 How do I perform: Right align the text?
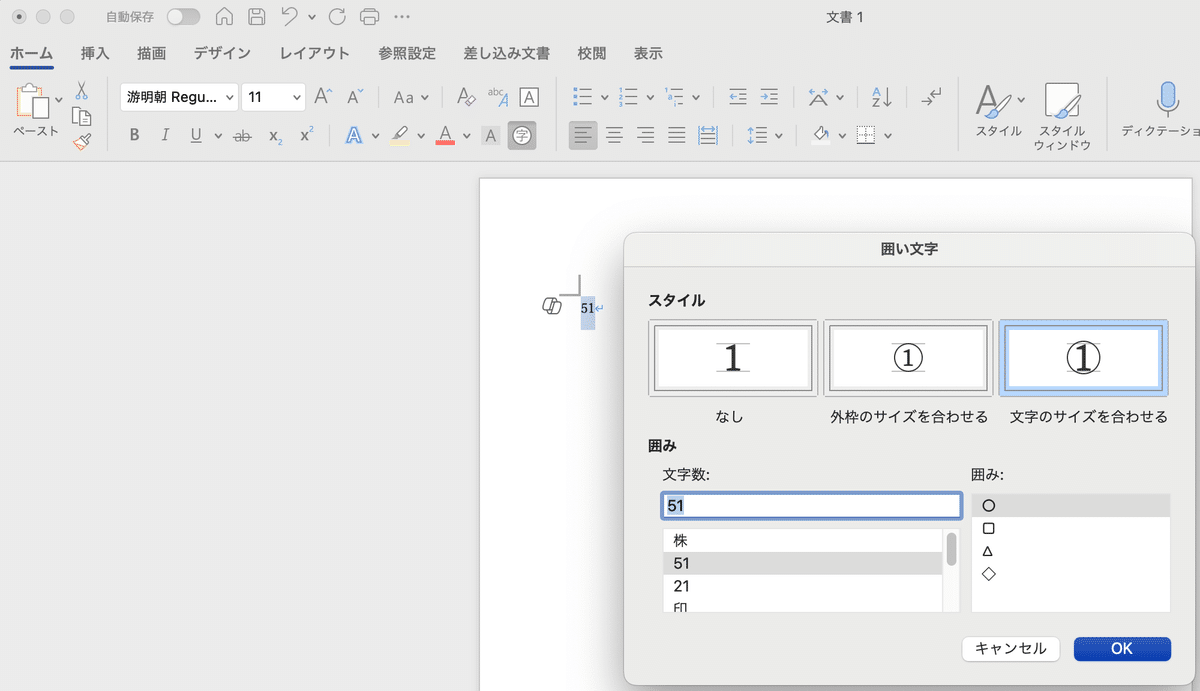[645, 135]
